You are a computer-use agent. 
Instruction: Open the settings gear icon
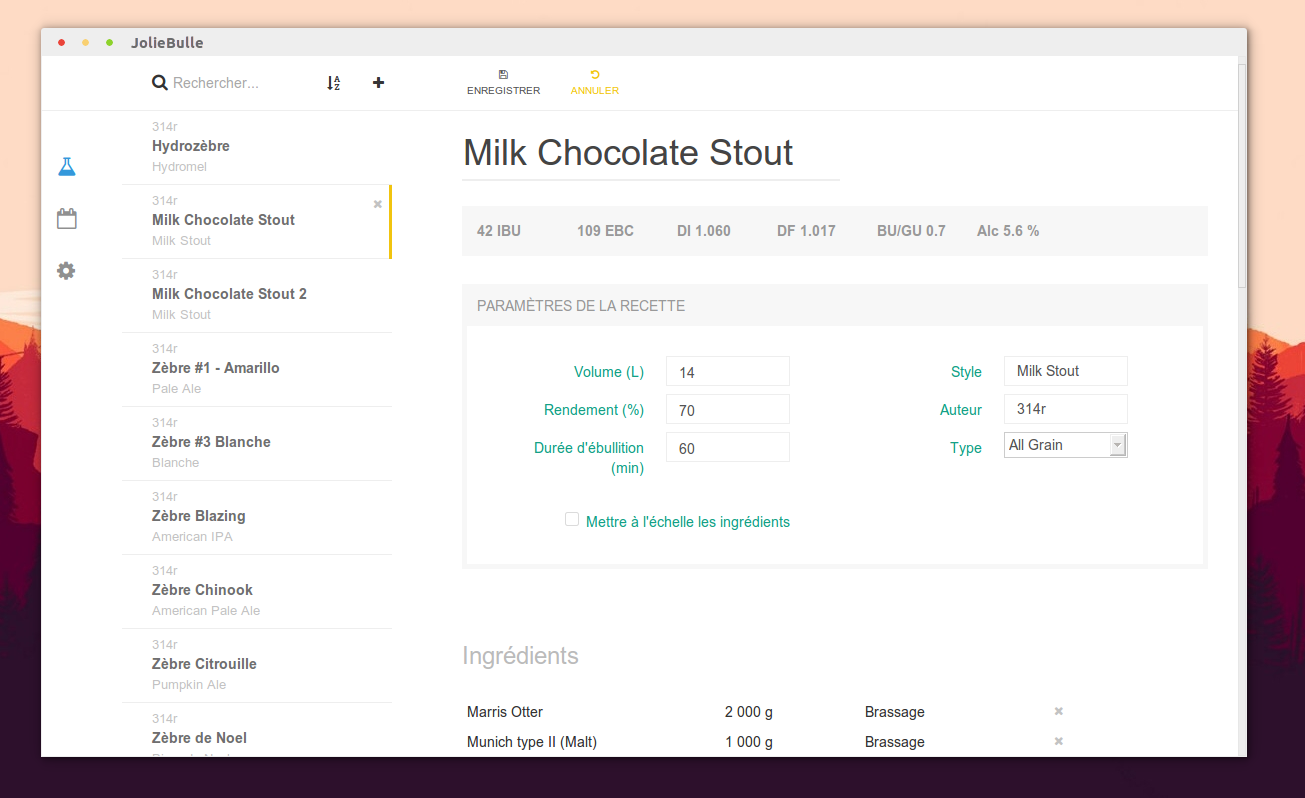(x=66, y=271)
